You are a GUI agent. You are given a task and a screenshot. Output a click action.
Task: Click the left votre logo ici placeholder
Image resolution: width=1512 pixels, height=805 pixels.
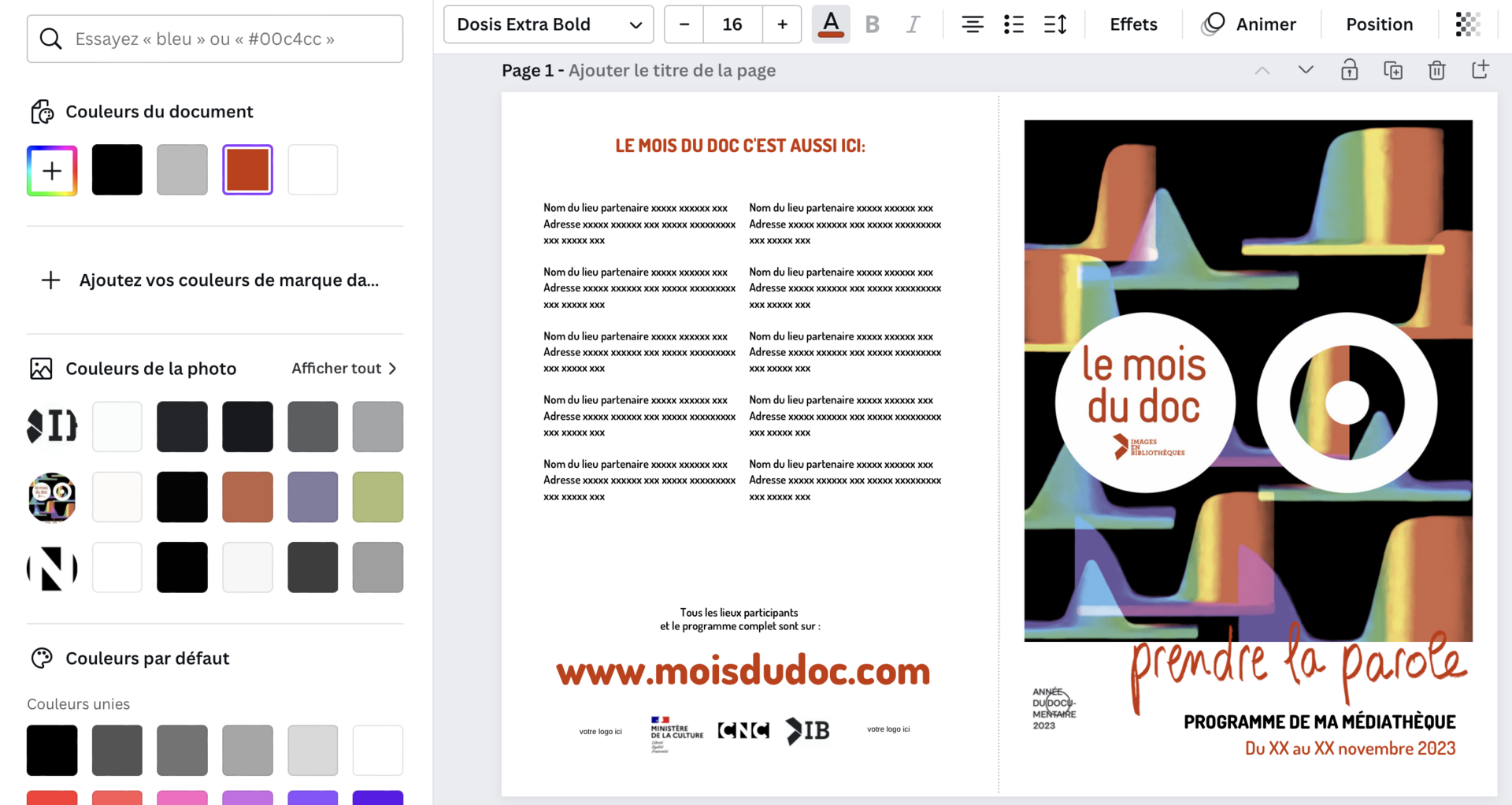point(600,732)
